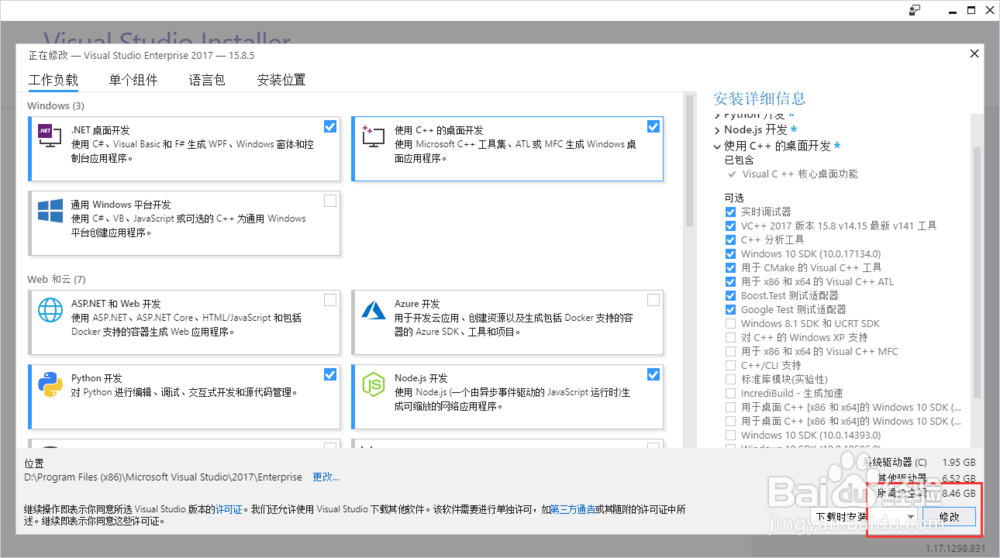Screen dimensions: 1000x558
Task: Click the Web 和云 (7) section header
Action: tap(56, 279)
